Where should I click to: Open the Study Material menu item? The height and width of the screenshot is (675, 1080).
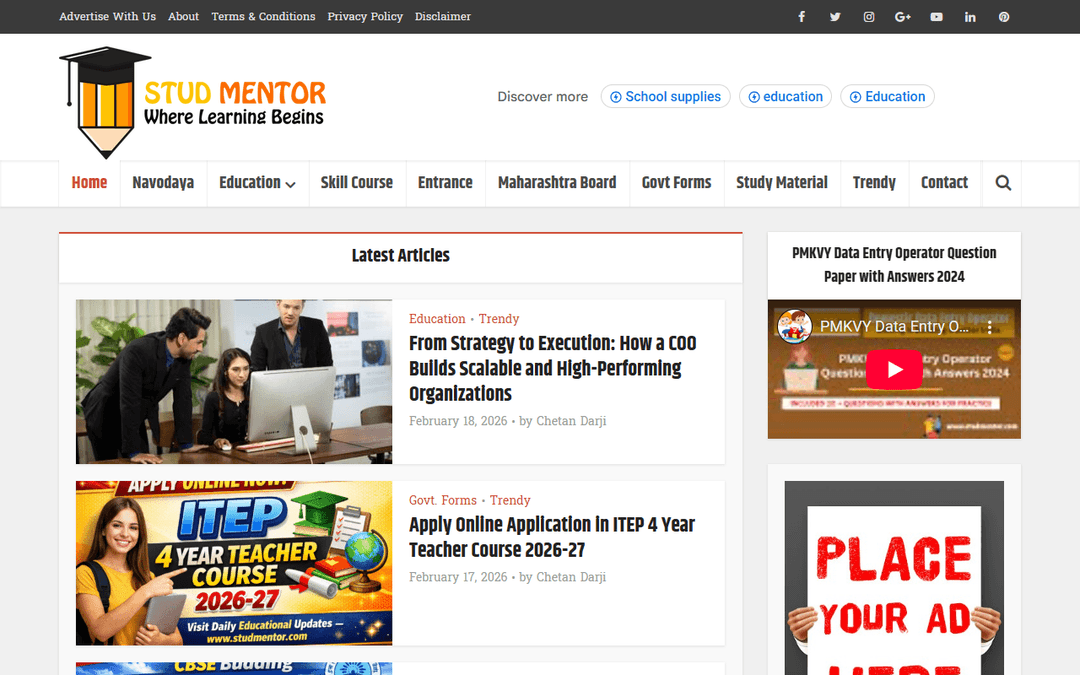781,183
